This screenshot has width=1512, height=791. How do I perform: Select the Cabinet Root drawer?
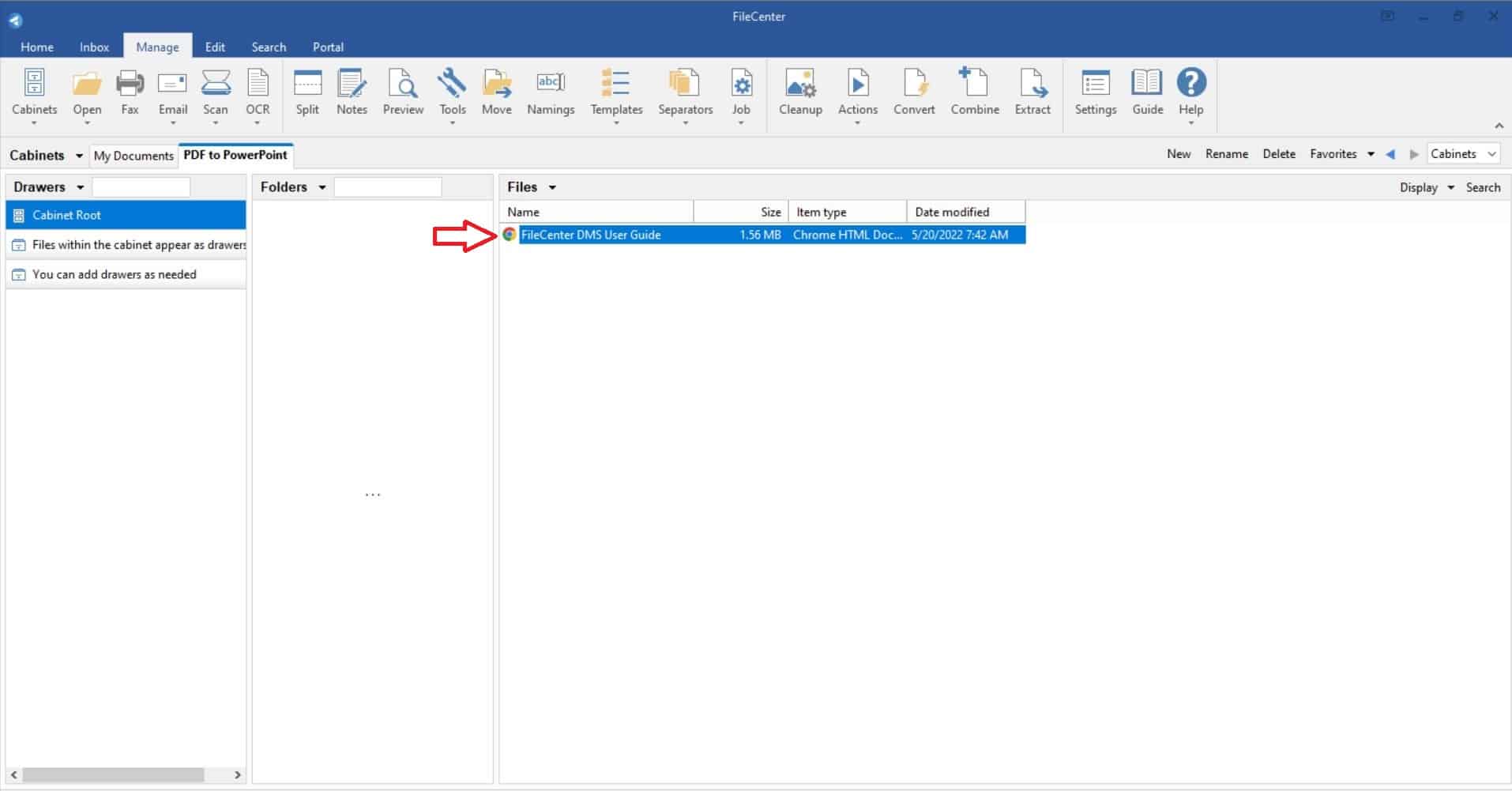coord(126,215)
